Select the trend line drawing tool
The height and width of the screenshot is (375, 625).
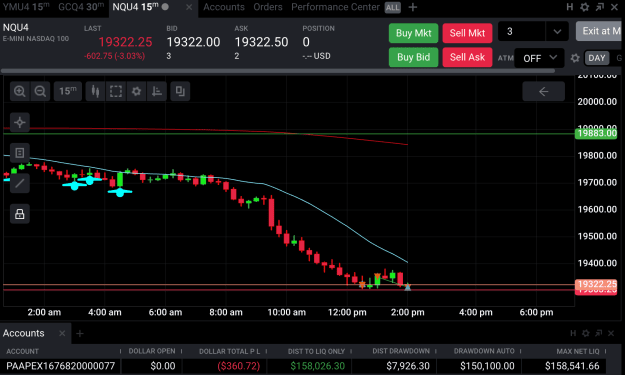(x=20, y=183)
